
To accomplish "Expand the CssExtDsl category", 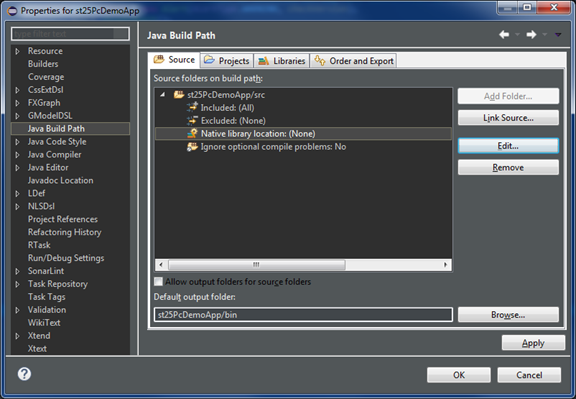I will (x=17, y=90).
